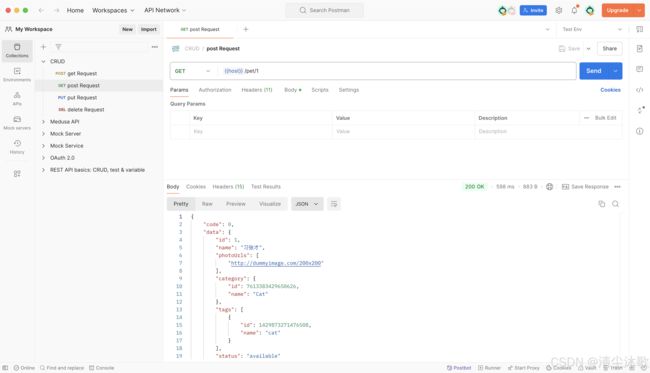The width and height of the screenshot is (650, 373).
Task: Switch to the Authorization tab
Action: click(215, 90)
